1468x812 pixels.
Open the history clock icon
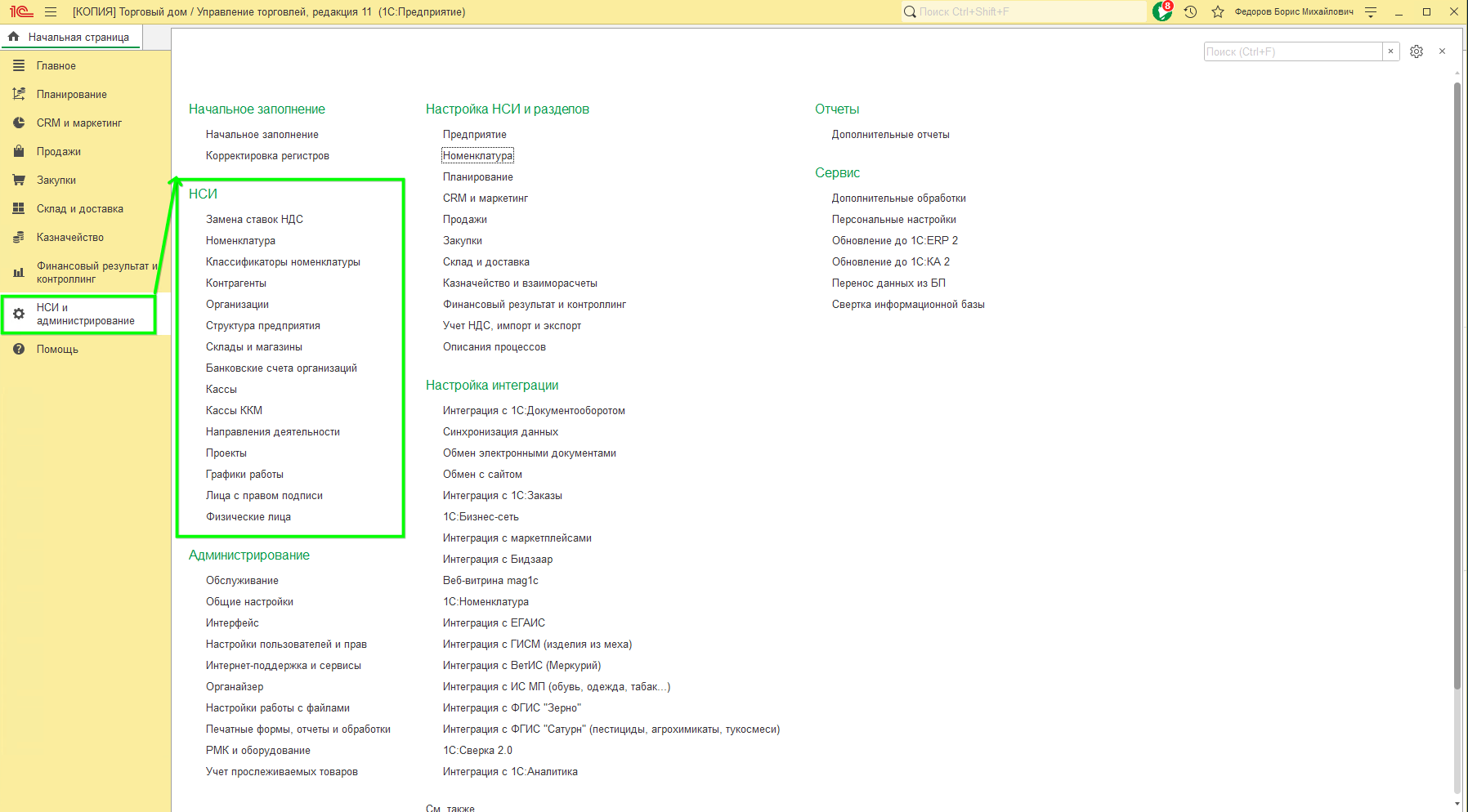pos(1190,11)
